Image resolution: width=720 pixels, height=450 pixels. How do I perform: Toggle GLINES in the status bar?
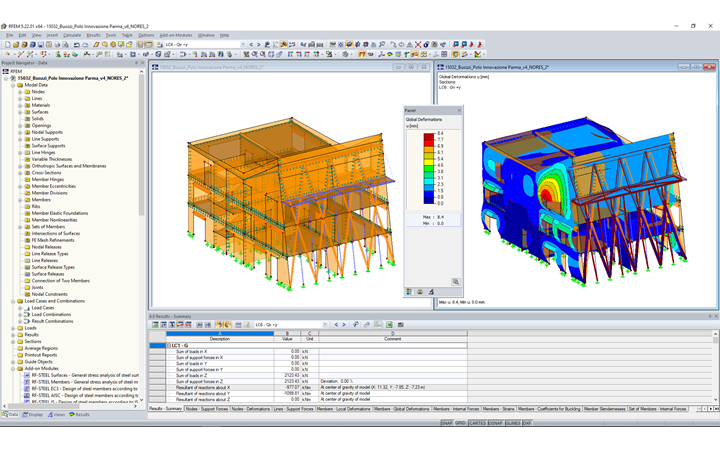click(513, 423)
